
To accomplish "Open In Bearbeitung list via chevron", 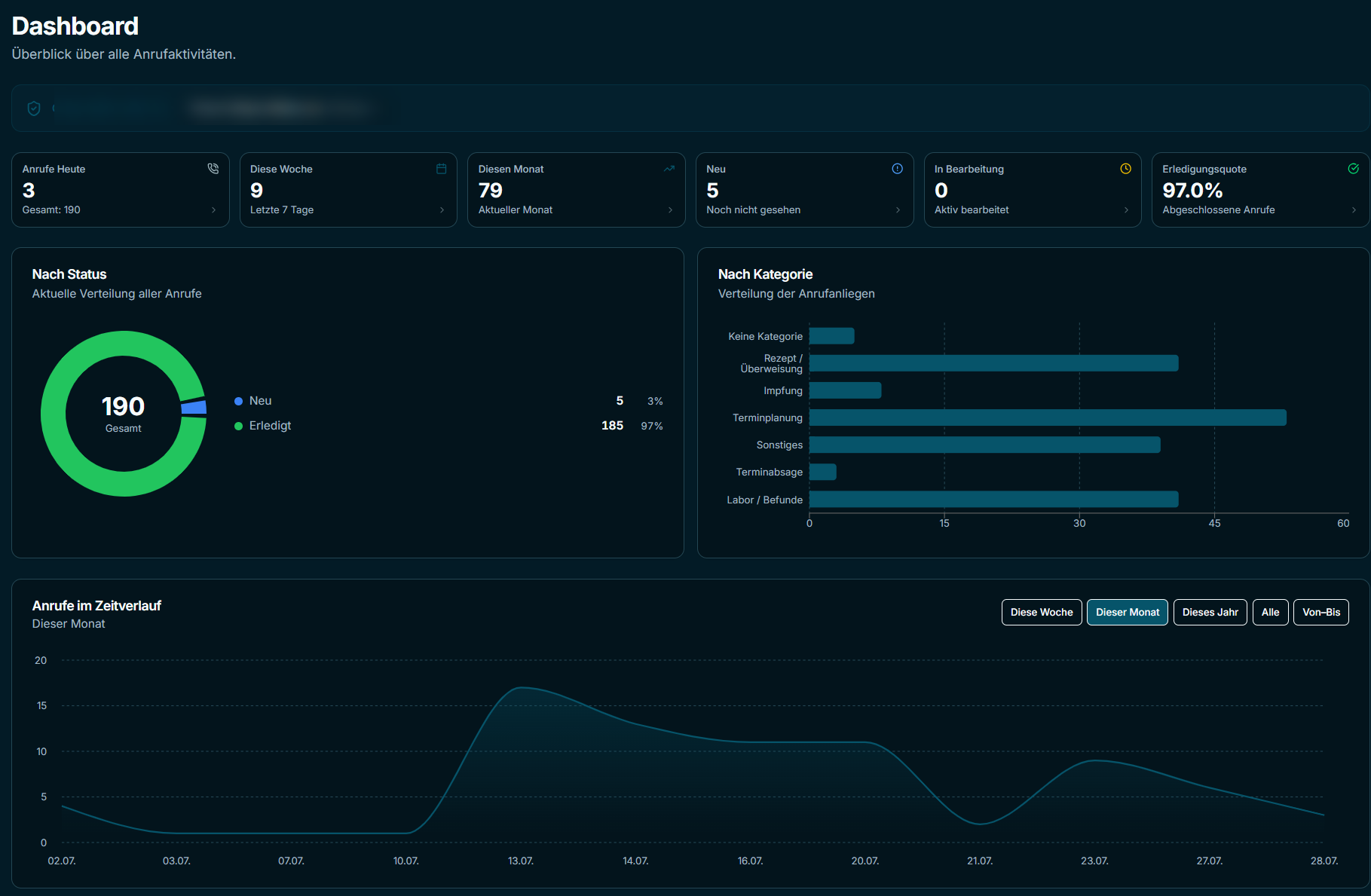I will pyautogui.click(x=1127, y=210).
